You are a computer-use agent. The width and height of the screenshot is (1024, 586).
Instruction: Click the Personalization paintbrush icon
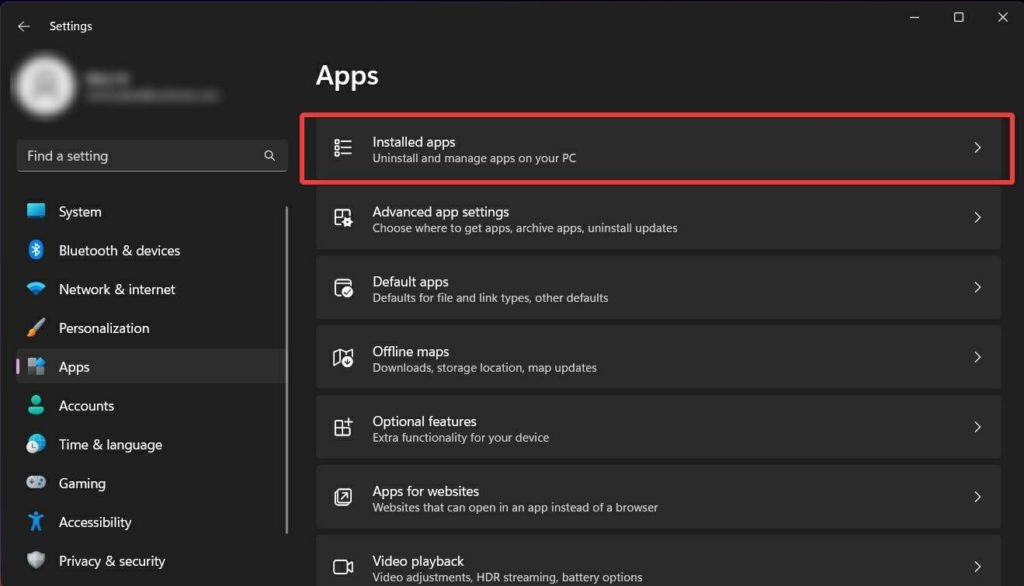tap(36, 327)
